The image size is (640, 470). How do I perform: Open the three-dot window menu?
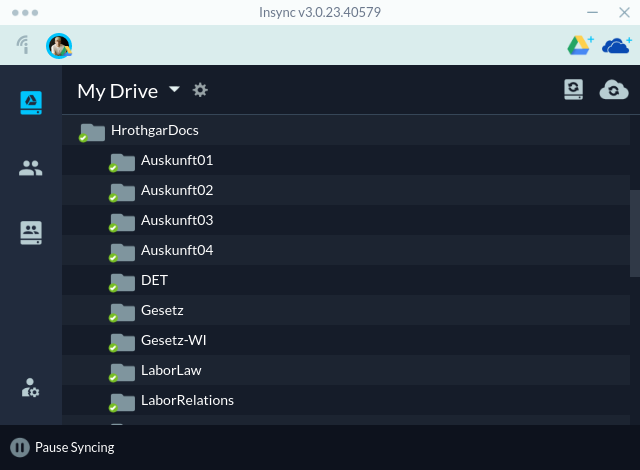point(25,13)
